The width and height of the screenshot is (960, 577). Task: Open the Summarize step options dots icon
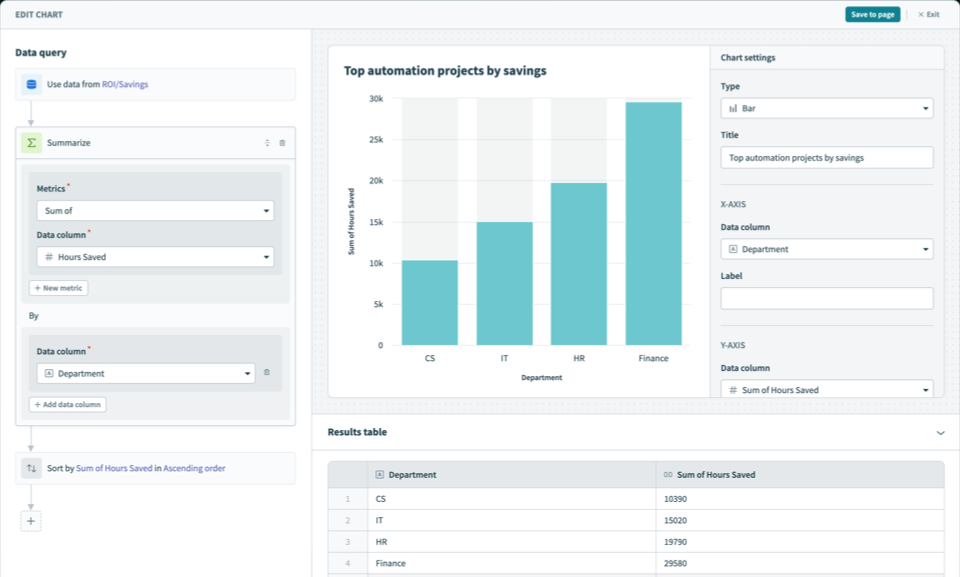tap(266, 142)
